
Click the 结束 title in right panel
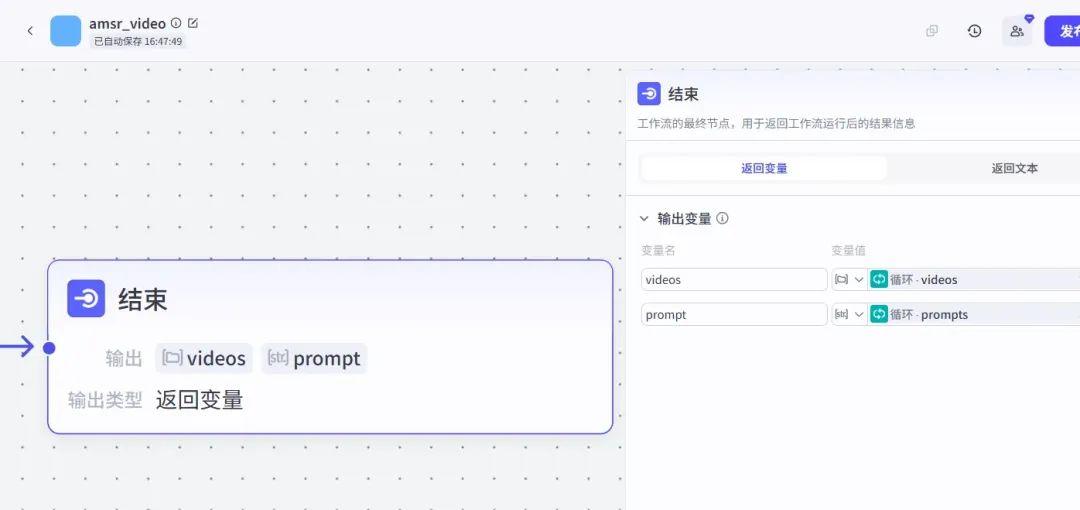pyautogui.click(x=683, y=94)
